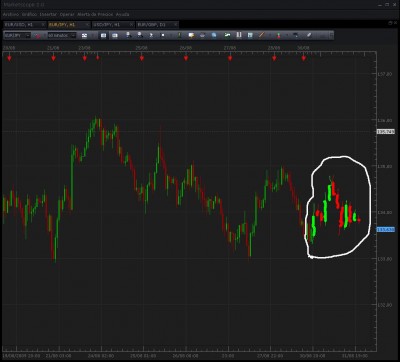The image size is (400, 362).
Task: Click the chart style icon after timeframe dropdown
Action: pyautogui.click(x=85, y=35)
